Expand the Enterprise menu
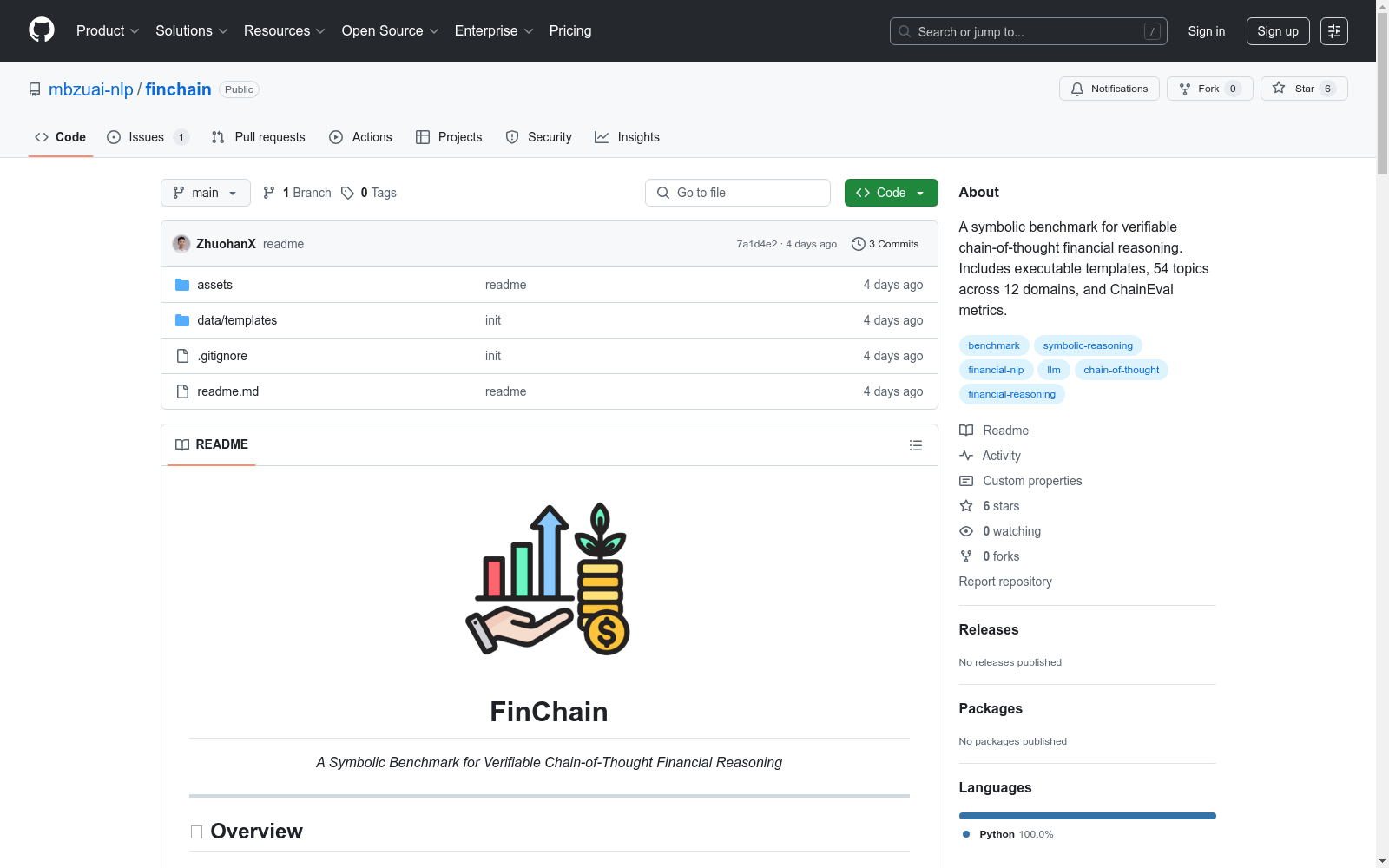1389x868 pixels. (494, 30)
